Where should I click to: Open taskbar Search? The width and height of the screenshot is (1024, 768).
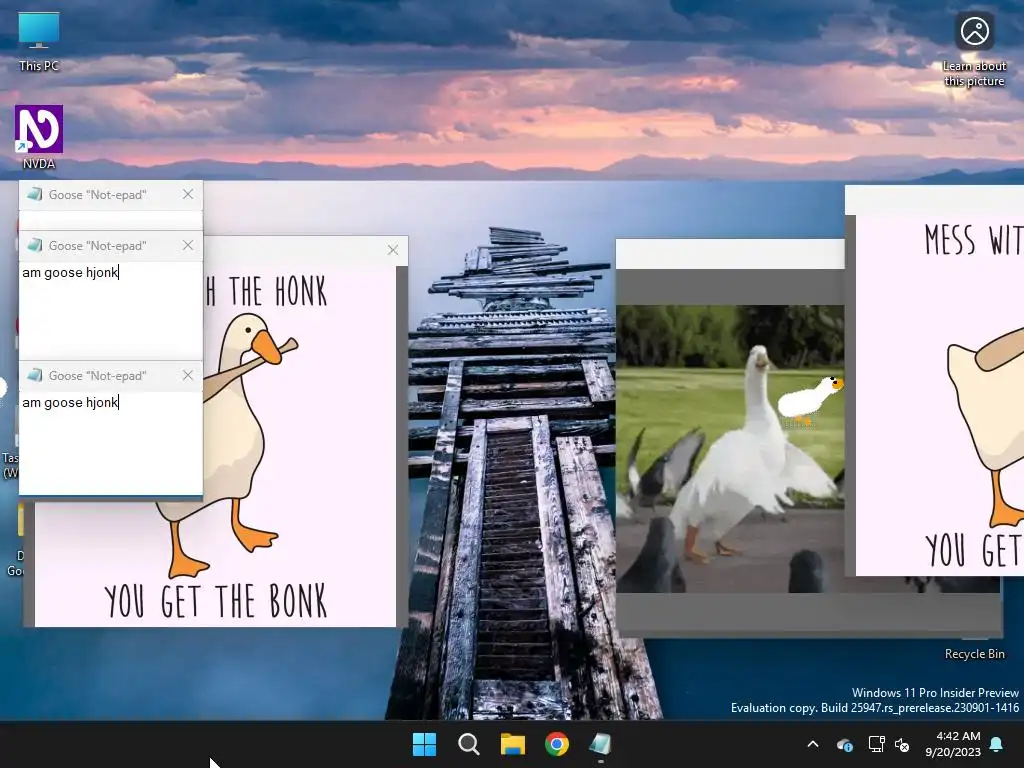tap(469, 744)
